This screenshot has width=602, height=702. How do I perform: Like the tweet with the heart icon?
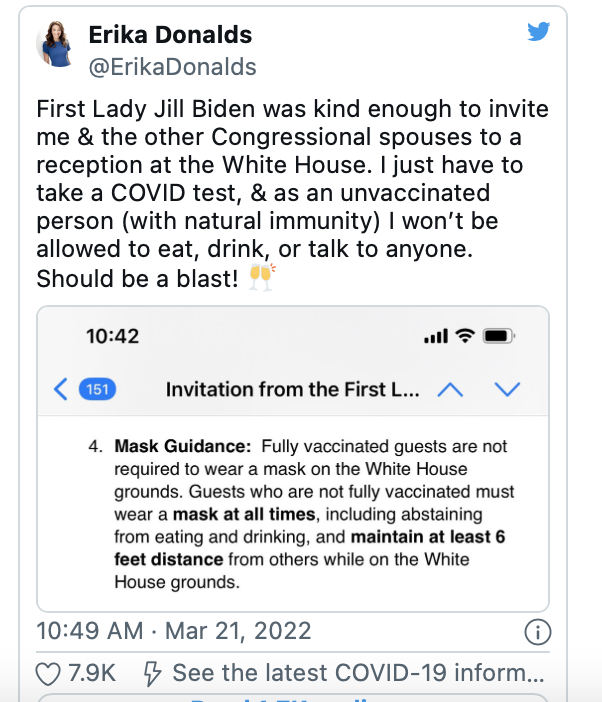(x=47, y=672)
